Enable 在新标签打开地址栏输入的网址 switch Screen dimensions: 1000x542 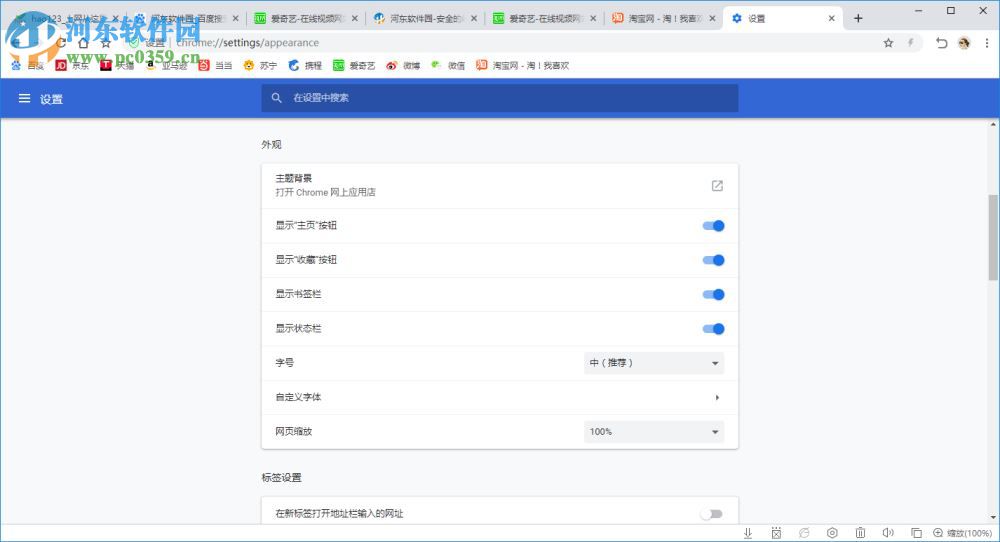coord(712,514)
